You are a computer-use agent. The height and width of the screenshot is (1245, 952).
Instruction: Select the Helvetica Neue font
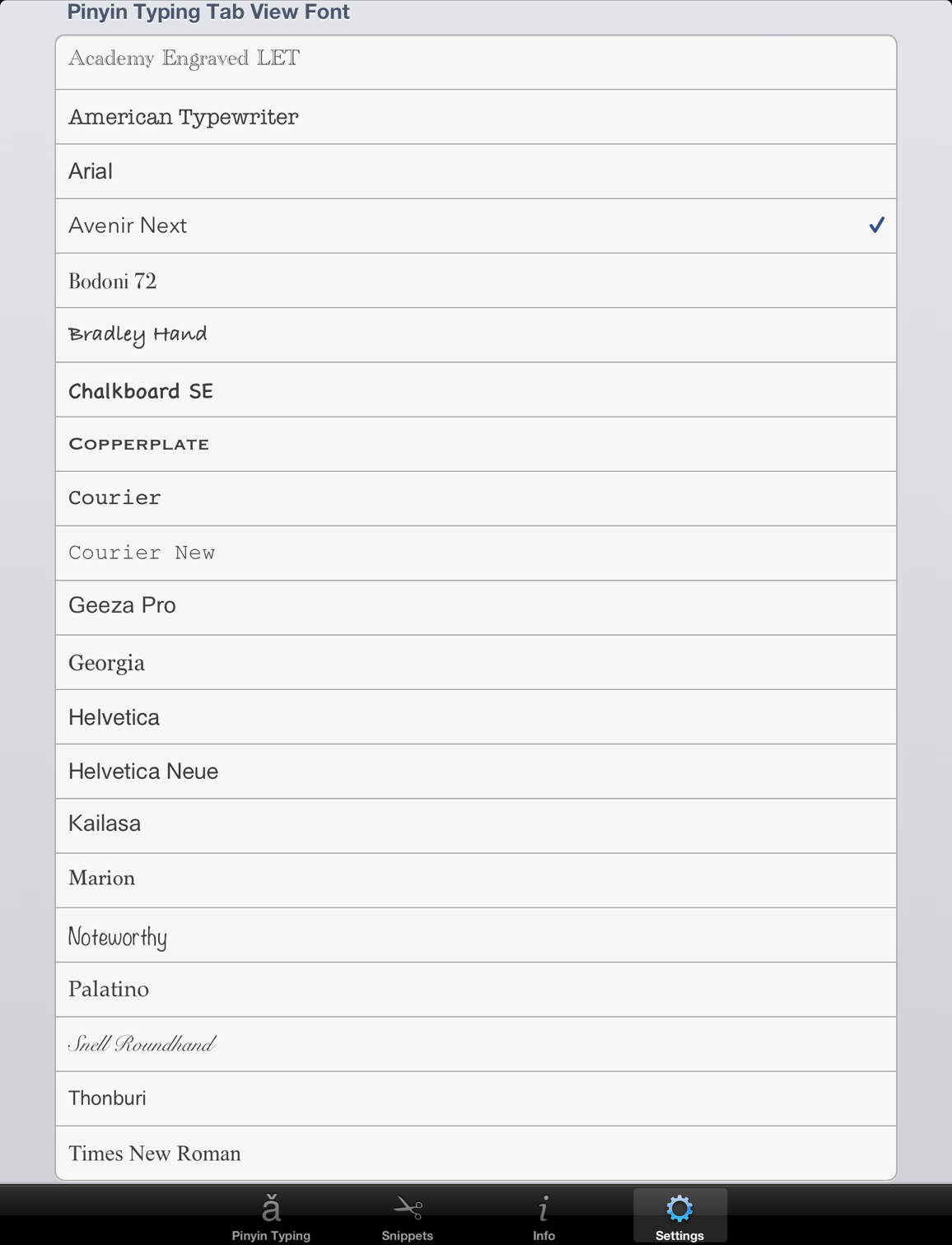click(476, 771)
